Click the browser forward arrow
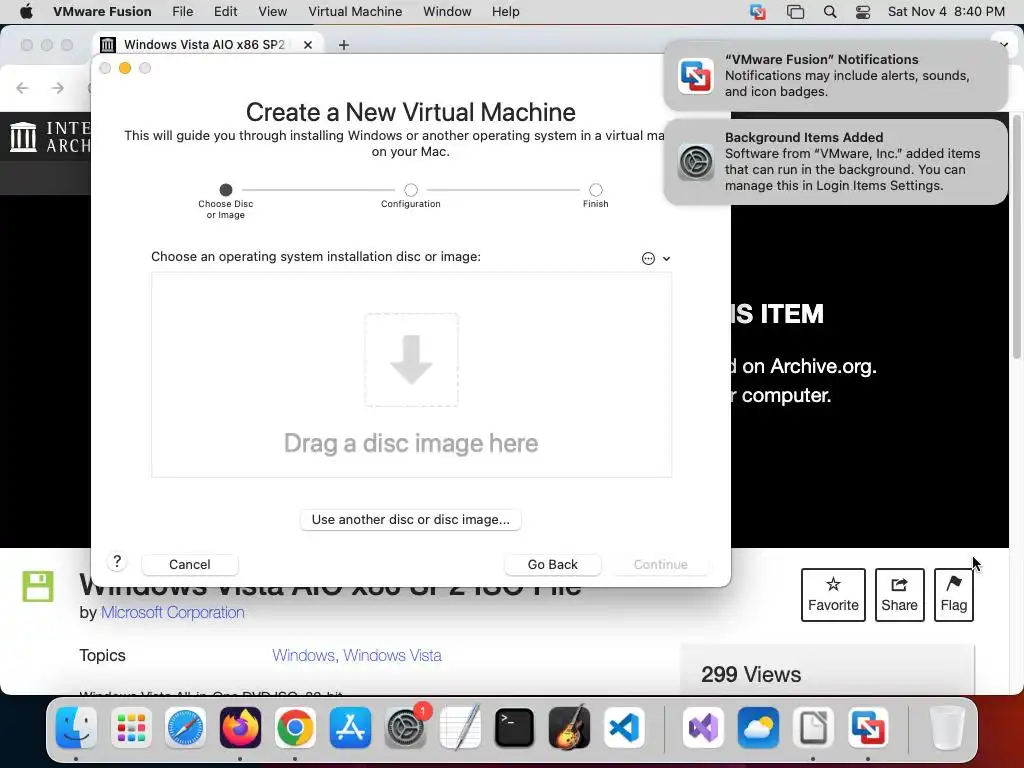 pyautogui.click(x=58, y=88)
